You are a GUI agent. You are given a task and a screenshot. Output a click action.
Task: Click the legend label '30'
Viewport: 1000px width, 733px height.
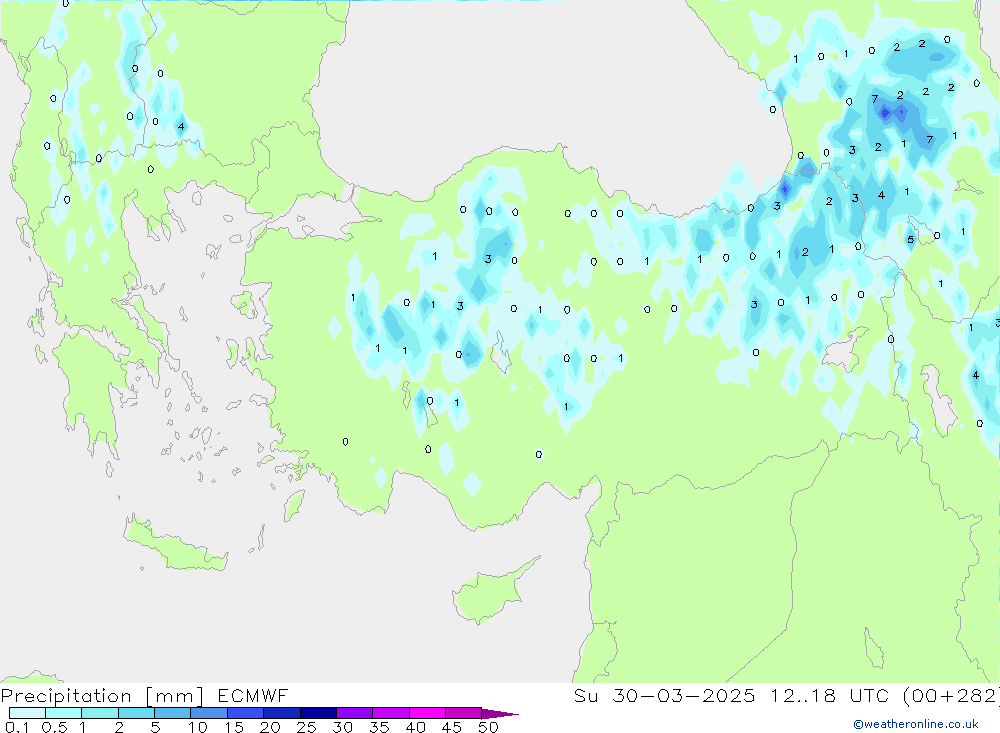(x=342, y=727)
